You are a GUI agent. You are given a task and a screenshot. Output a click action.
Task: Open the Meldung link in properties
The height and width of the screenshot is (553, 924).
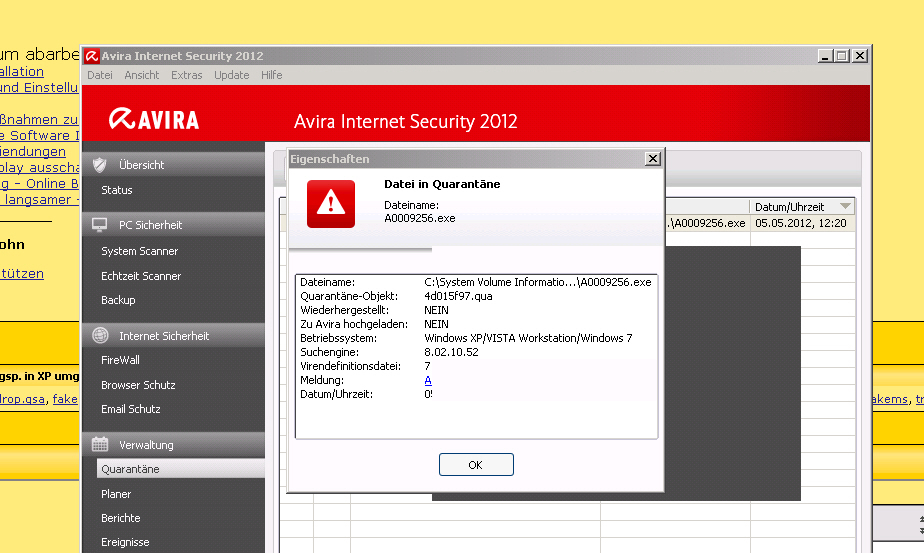[x=428, y=380]
